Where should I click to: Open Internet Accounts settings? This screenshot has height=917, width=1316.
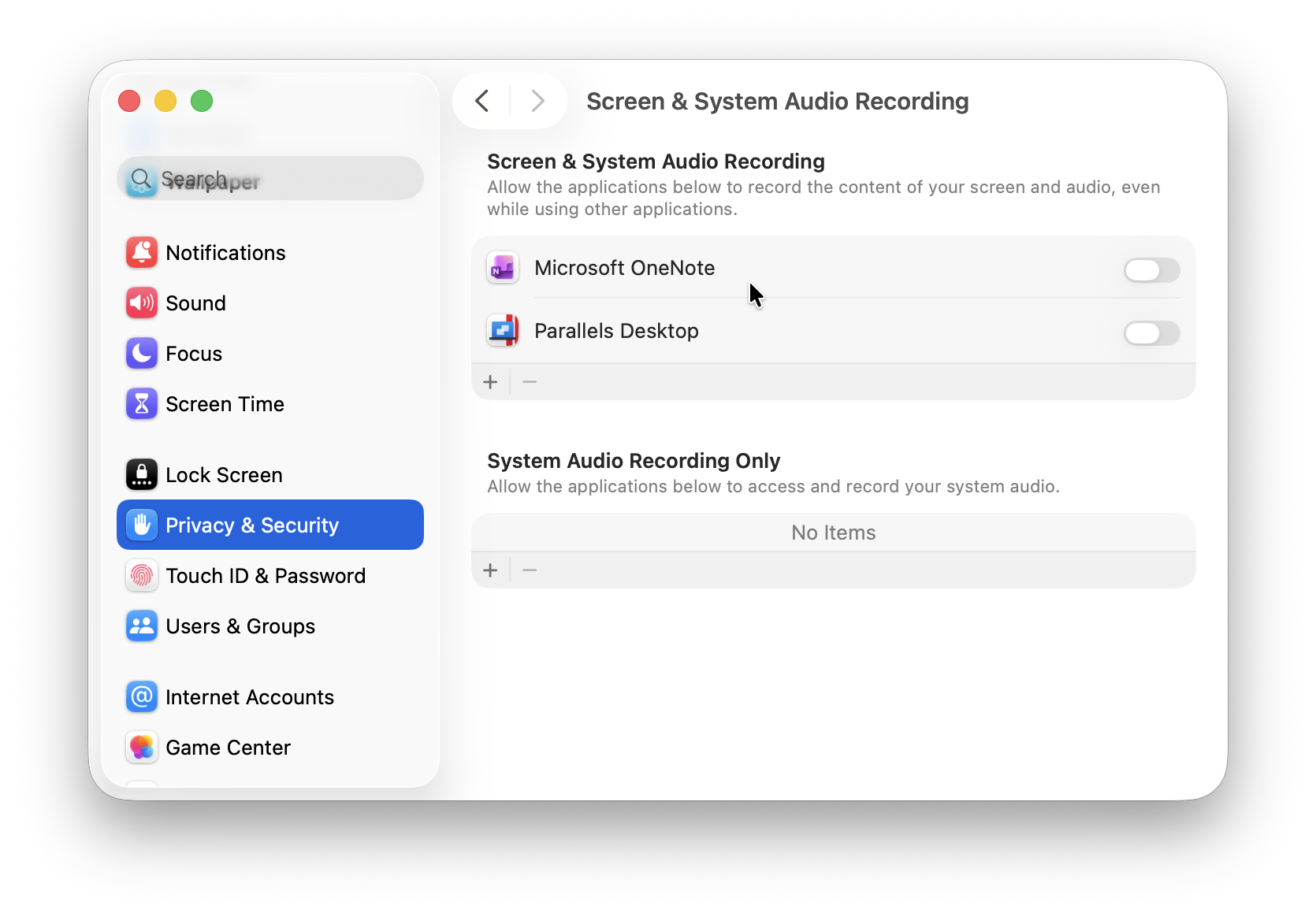[x=249, y=696]
